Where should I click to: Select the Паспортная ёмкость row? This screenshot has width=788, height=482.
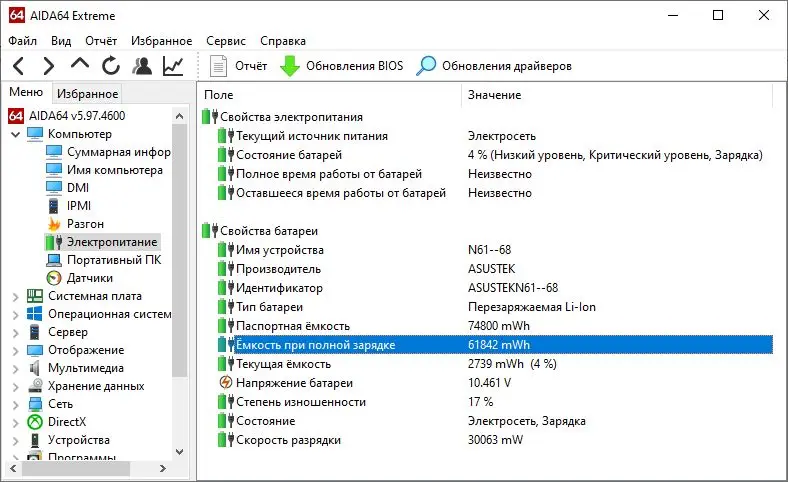tap(495, 326)
